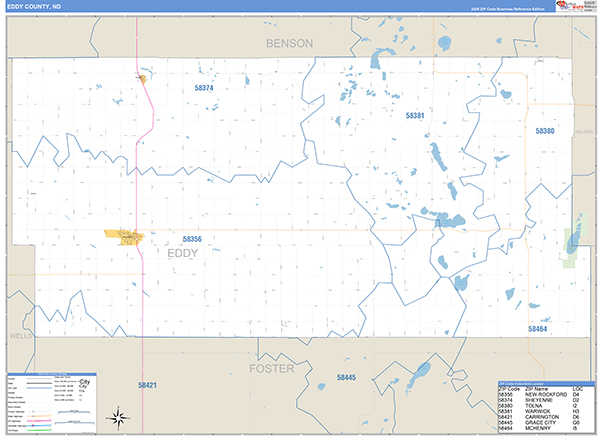Click the blue header bar of the index table

click(x=546, y=383)
